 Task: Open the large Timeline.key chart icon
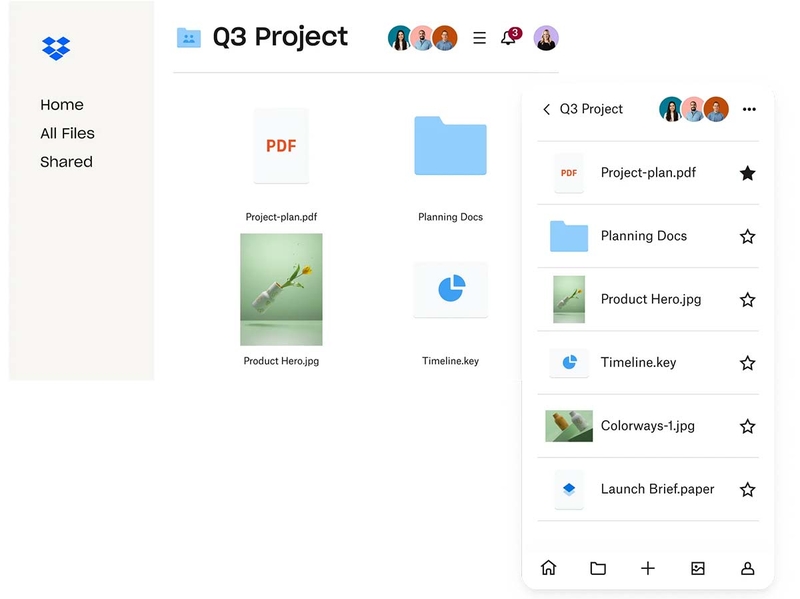pyautogui.click(x=451, y=289)
